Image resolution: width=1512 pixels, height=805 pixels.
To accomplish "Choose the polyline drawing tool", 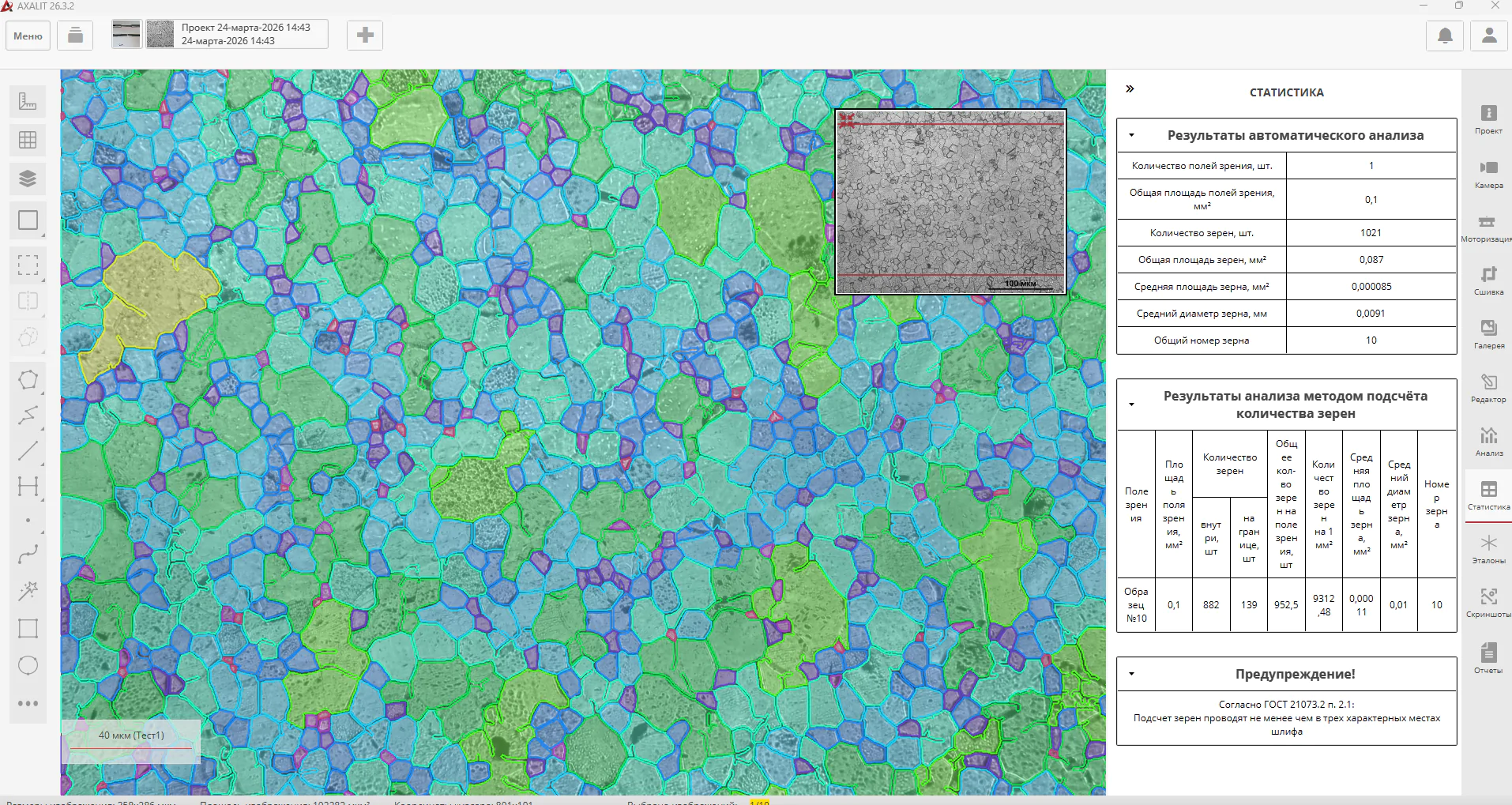I will pos(28,416).
